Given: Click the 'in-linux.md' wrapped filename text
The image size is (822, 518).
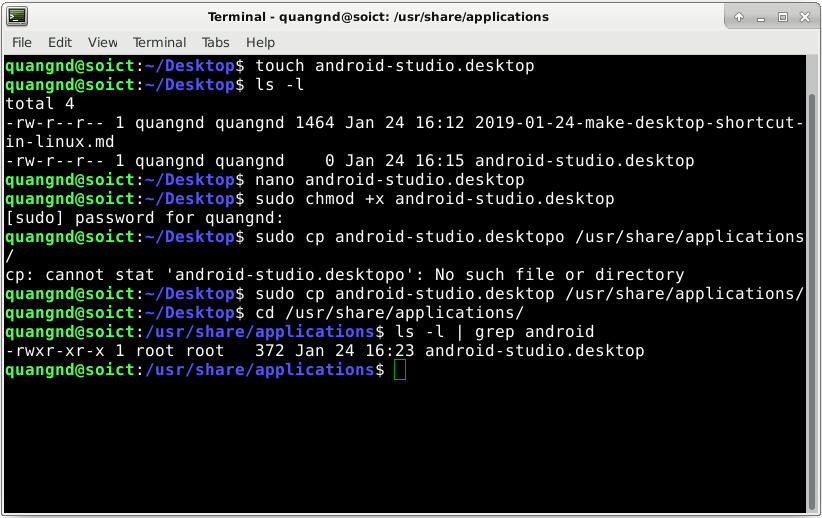Looking at the screenshot, I should [x=60, y=142].
